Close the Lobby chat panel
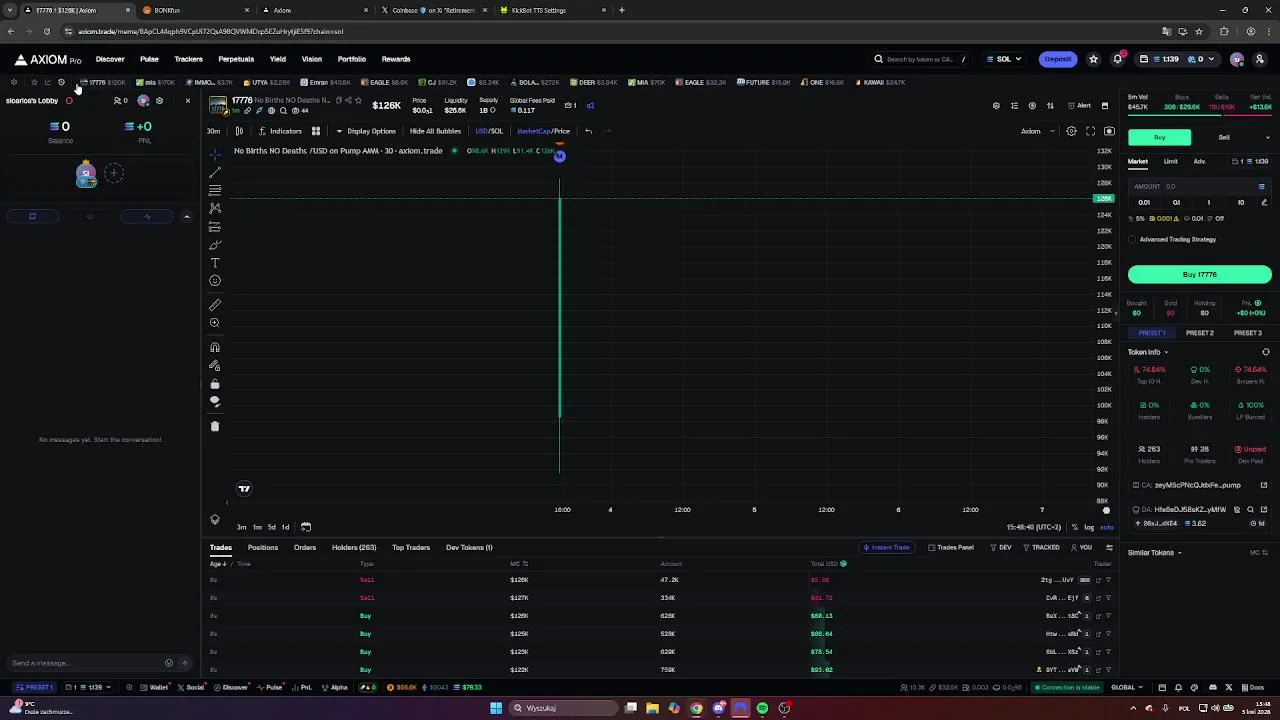The image size is (1280, 720). [x=187, y=101]
